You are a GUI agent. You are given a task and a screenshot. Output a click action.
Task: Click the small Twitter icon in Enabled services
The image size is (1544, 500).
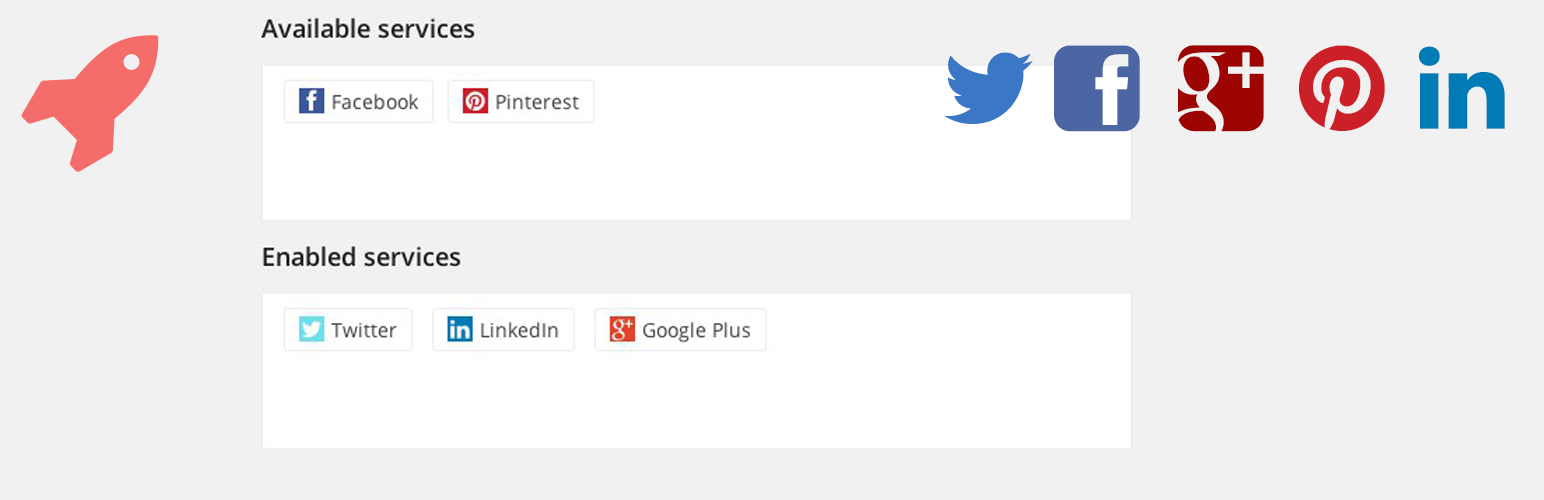311,329
